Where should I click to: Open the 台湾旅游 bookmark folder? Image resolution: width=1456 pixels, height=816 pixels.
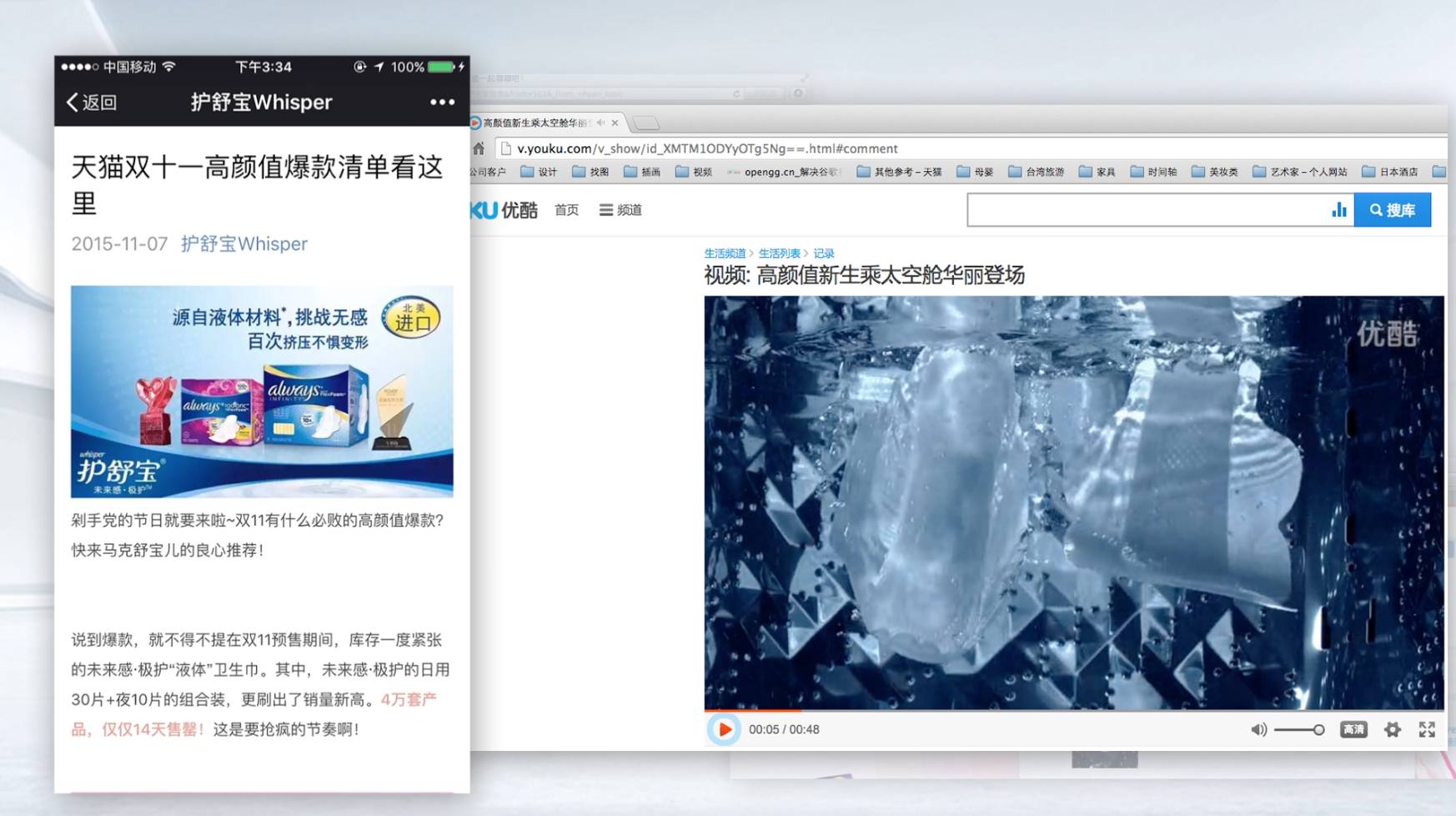point(1037,172)
